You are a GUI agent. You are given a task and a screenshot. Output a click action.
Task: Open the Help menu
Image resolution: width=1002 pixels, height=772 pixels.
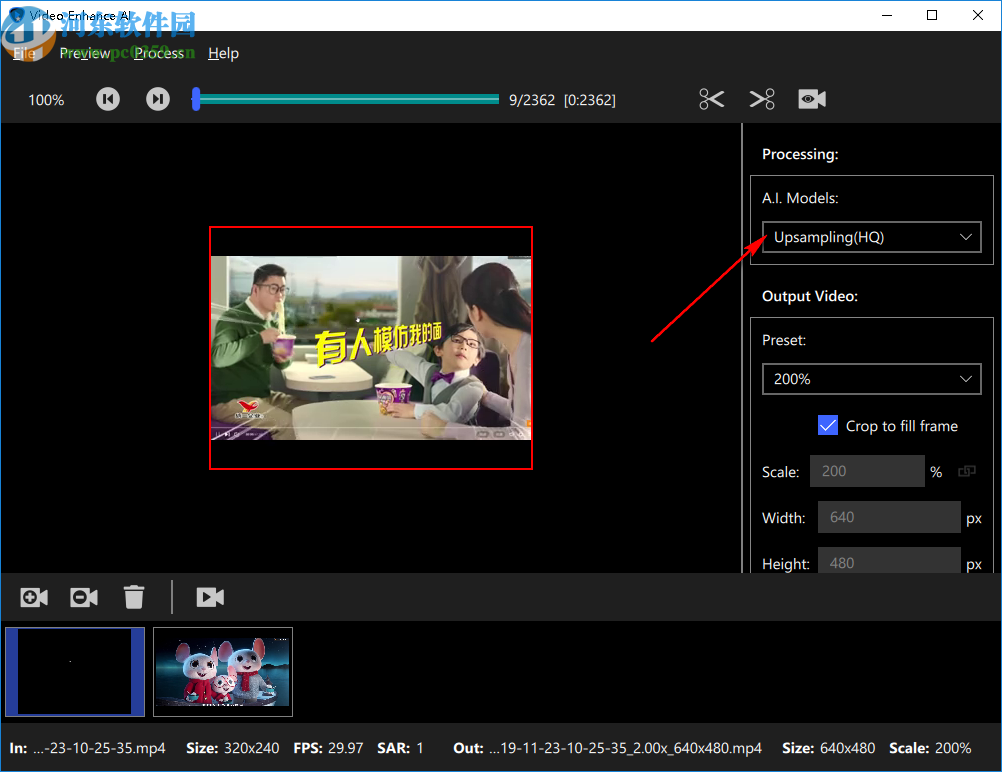pyautogui.click(x=223, y=53)
